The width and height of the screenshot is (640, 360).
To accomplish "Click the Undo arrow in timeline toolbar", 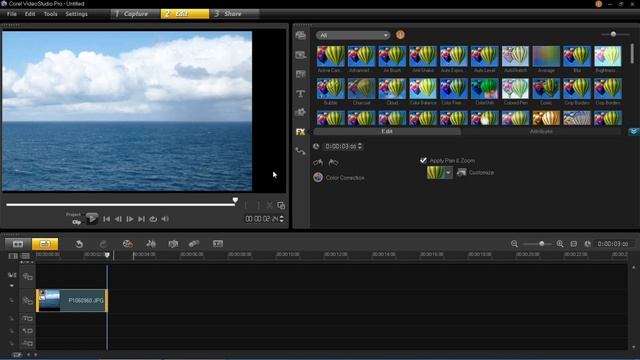I will (x=79, y=244).
